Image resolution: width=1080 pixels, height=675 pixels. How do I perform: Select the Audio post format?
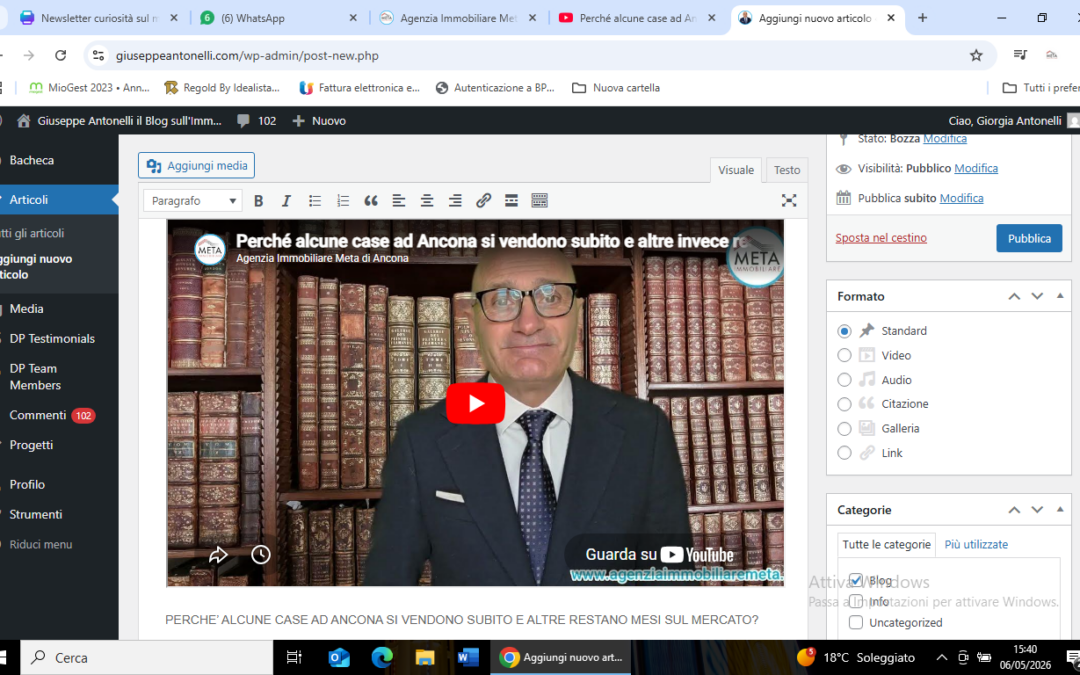(844, 380)
